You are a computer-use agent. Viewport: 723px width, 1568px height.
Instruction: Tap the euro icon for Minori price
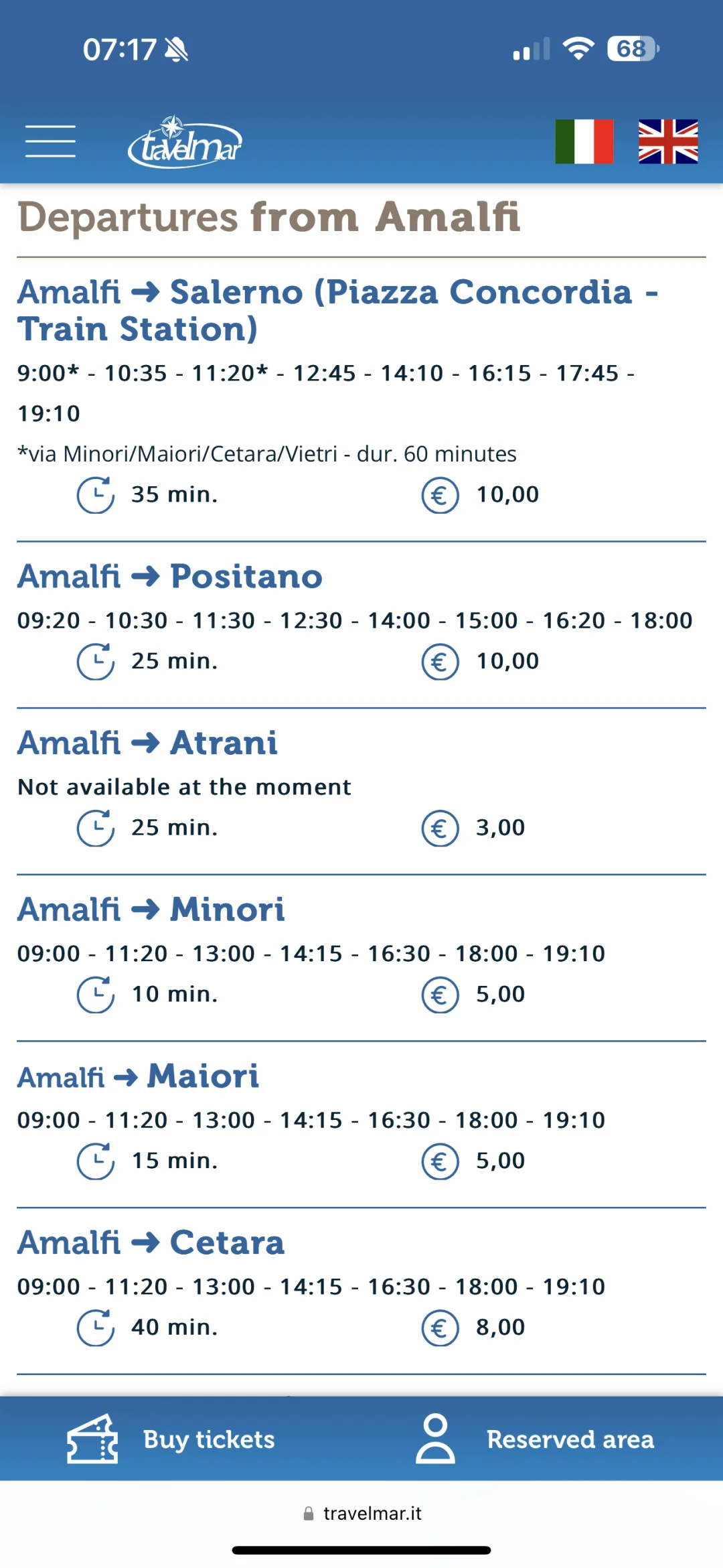click(x=440, y=995)
